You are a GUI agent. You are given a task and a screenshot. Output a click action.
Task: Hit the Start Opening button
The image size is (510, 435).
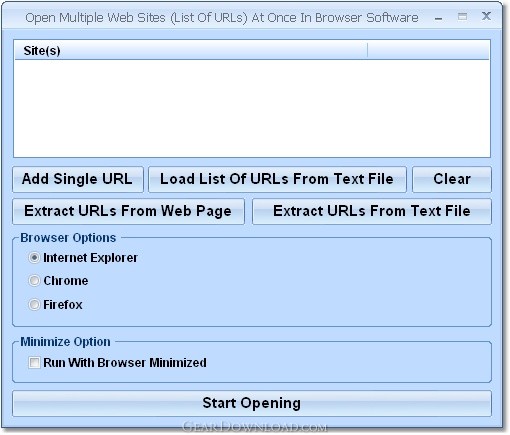[252, 403]
